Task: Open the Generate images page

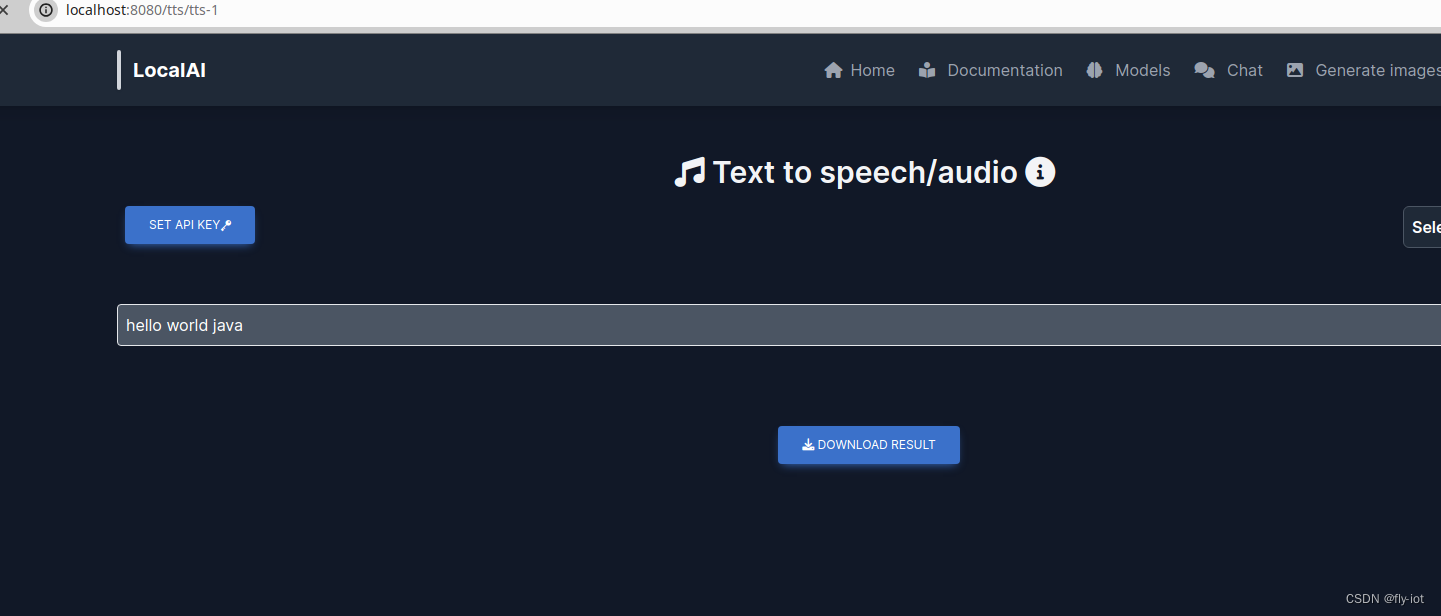Action: coord(1363,70)
